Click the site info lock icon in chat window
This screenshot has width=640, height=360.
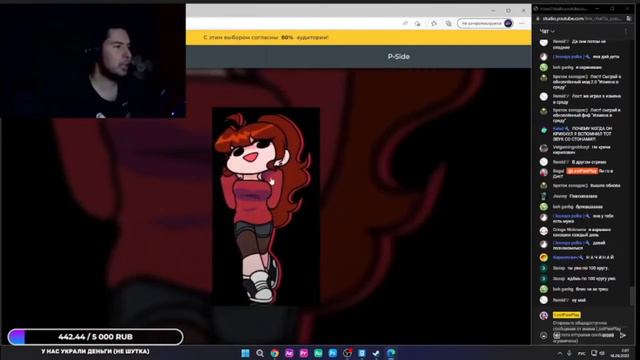coord(538,19)
